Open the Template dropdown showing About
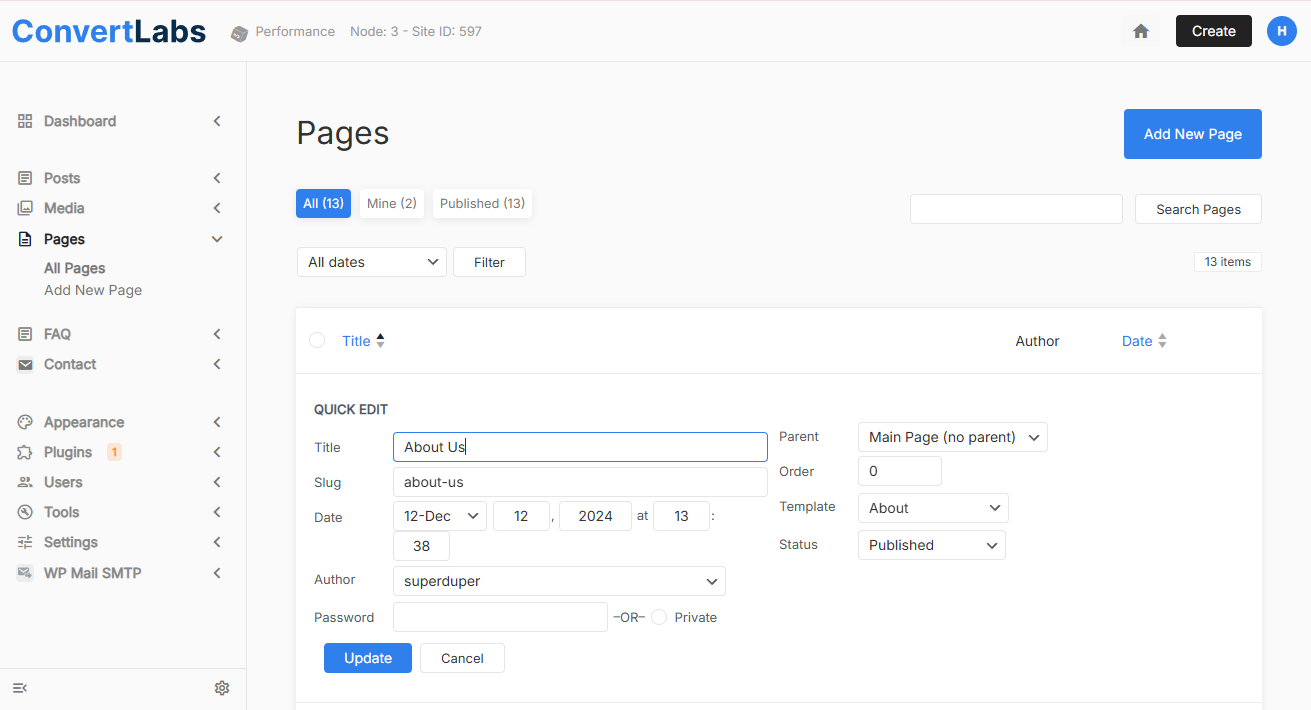Screen dimensions: 1311x710 tap(932, 508)
